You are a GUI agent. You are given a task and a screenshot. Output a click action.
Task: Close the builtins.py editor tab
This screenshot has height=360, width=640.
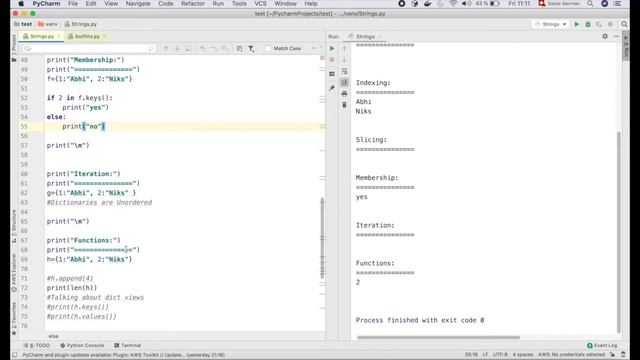click(x=104, y=36)
